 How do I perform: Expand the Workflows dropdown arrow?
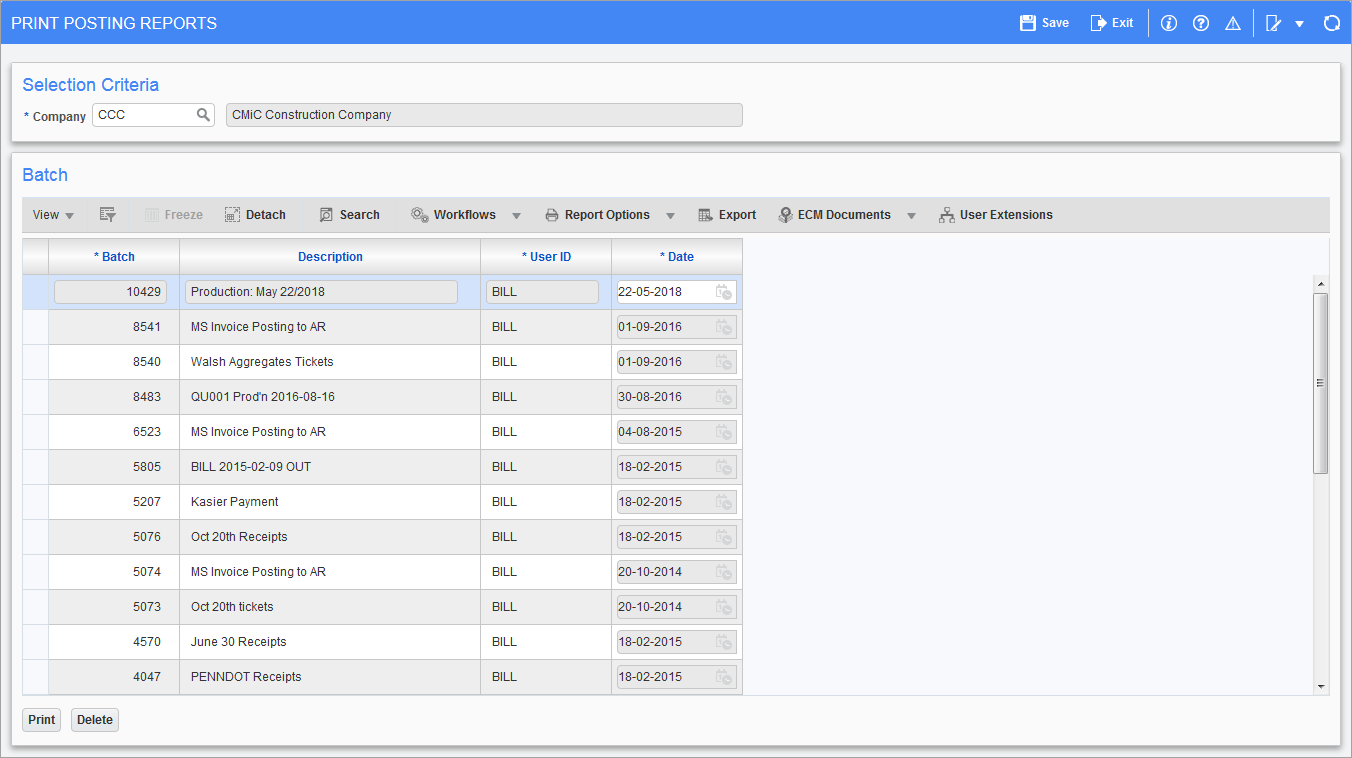517,216
